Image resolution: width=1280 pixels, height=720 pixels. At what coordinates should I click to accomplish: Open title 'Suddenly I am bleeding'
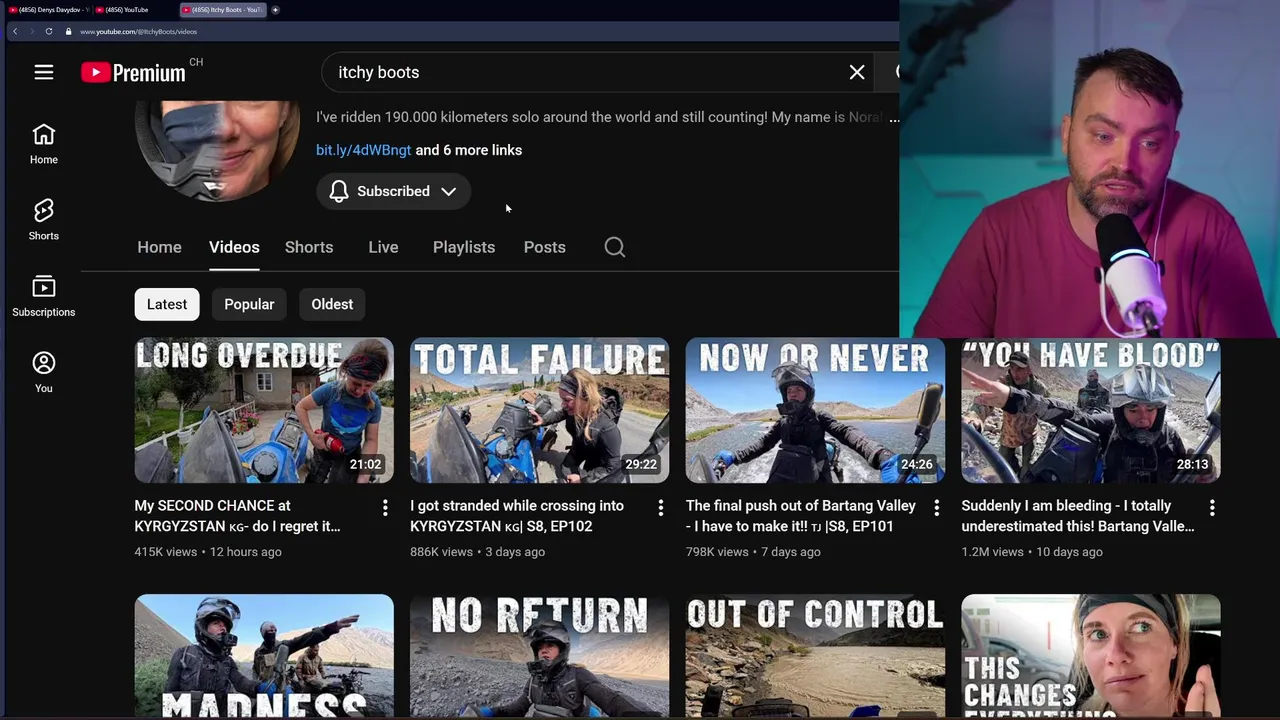coord(1078,516)
